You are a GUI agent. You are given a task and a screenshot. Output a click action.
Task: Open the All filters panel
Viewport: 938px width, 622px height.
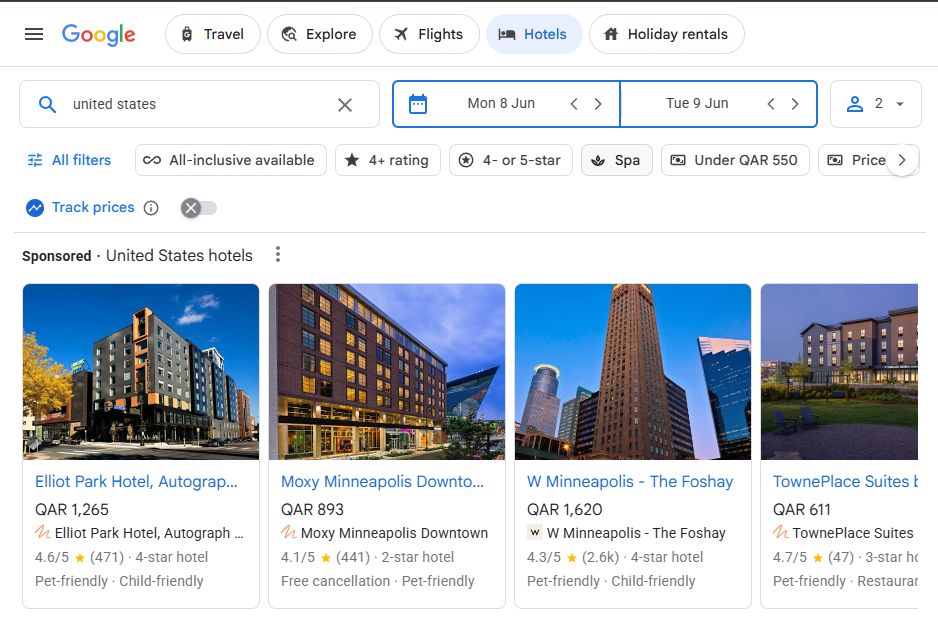tap(69, 160)
